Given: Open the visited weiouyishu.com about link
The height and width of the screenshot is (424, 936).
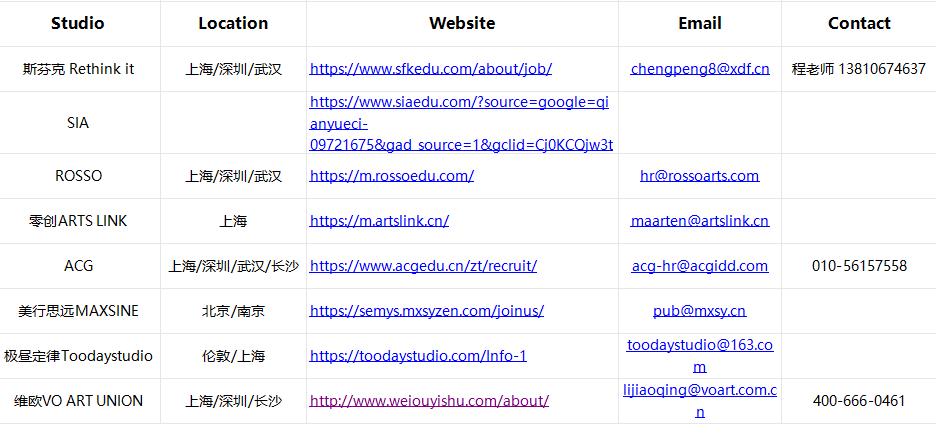Looking at the screenshot, I should click(x=429, y=401).
